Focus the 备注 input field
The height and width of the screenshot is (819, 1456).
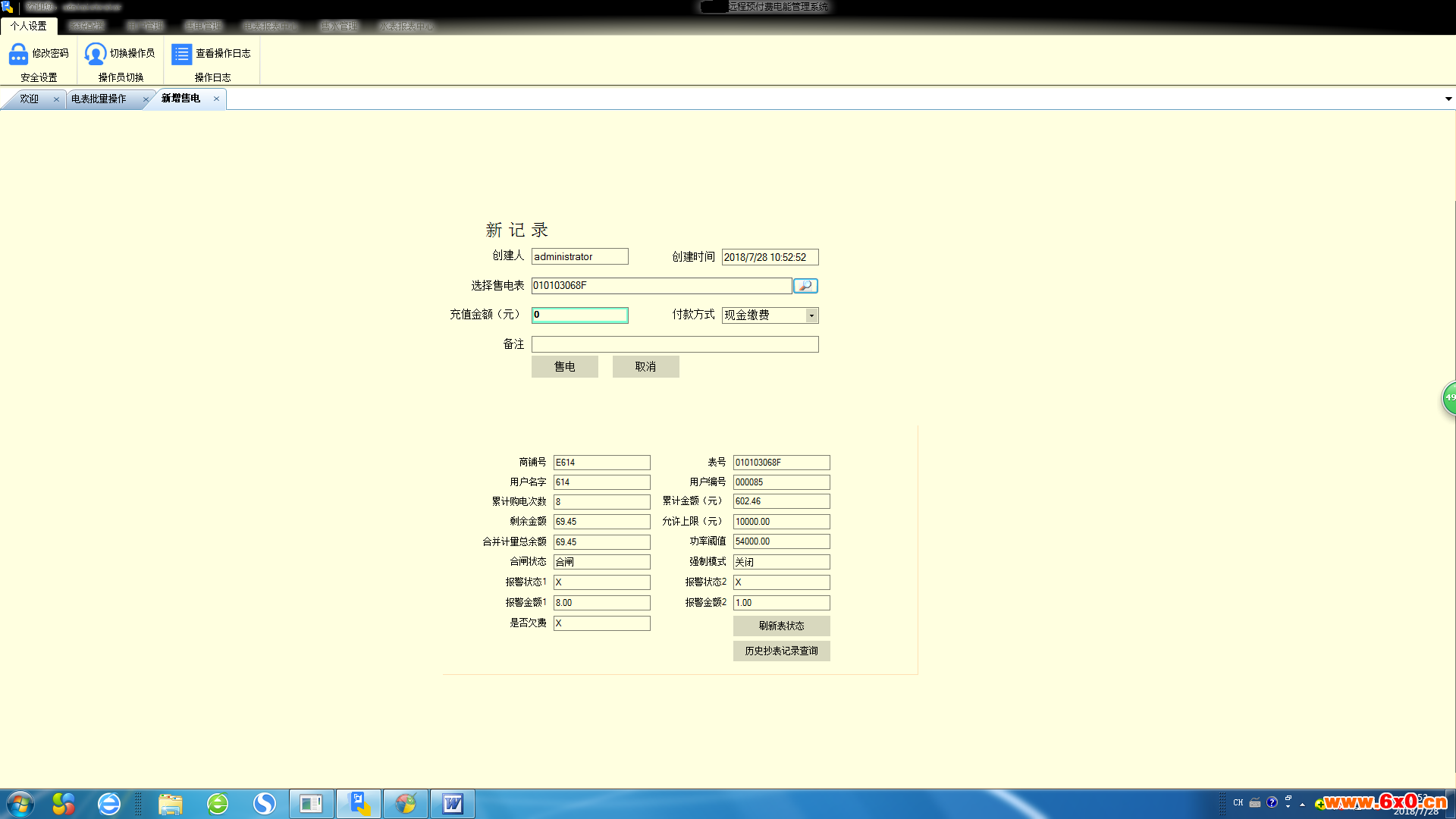click(x=675, y=344)
